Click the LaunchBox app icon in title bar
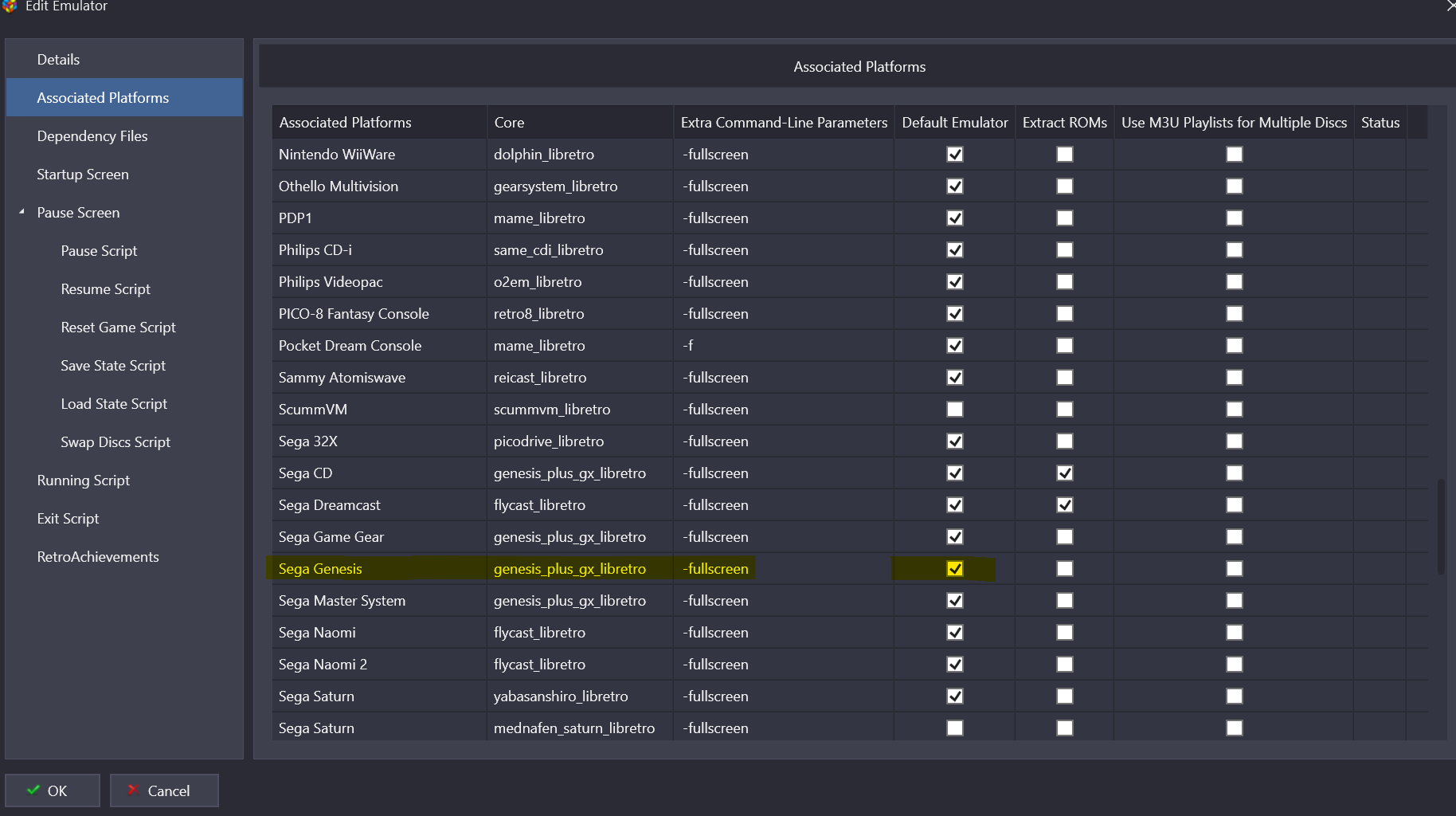1456x816 pixels. coord(9,6)
